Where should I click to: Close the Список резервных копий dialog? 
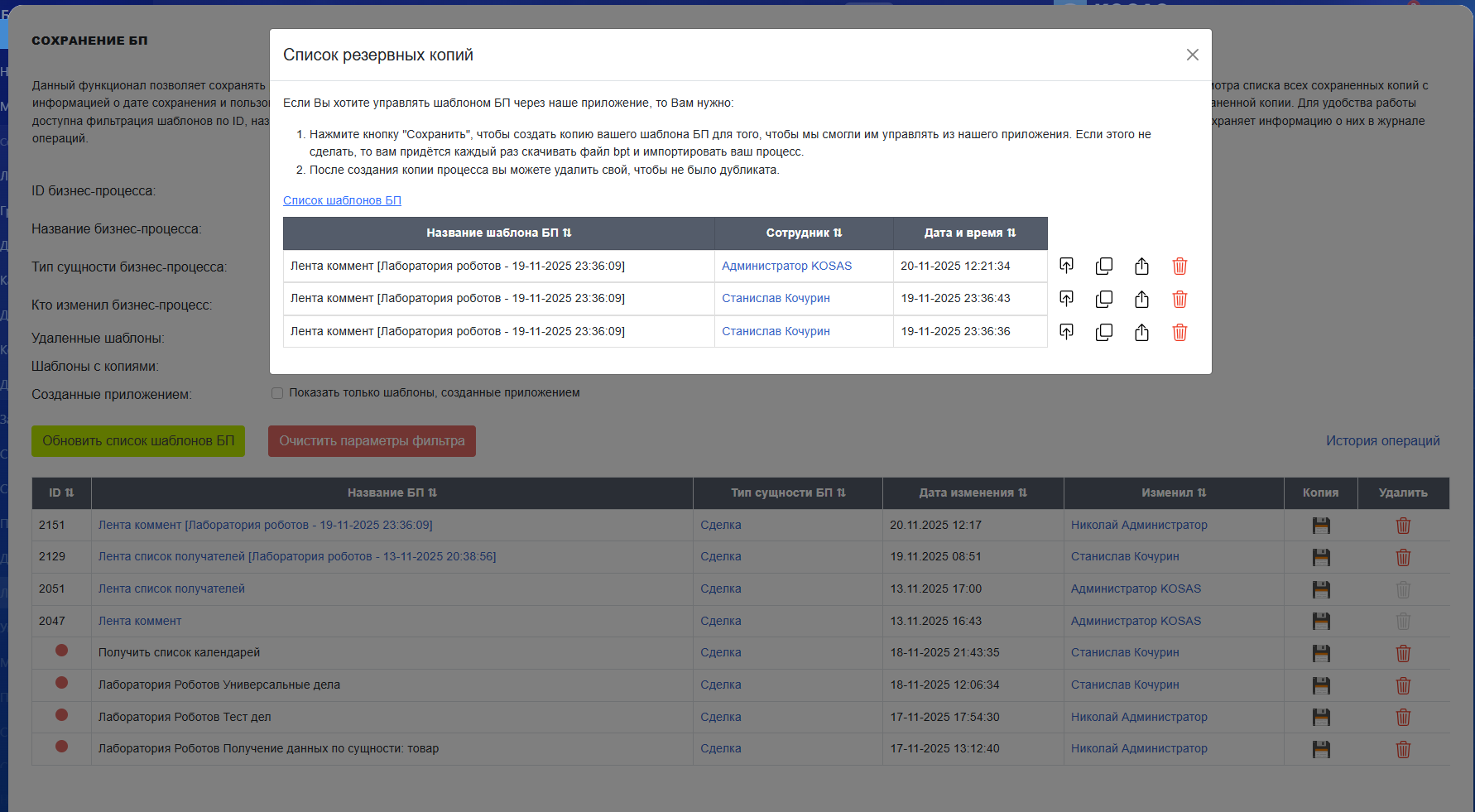click(1192, 55)
